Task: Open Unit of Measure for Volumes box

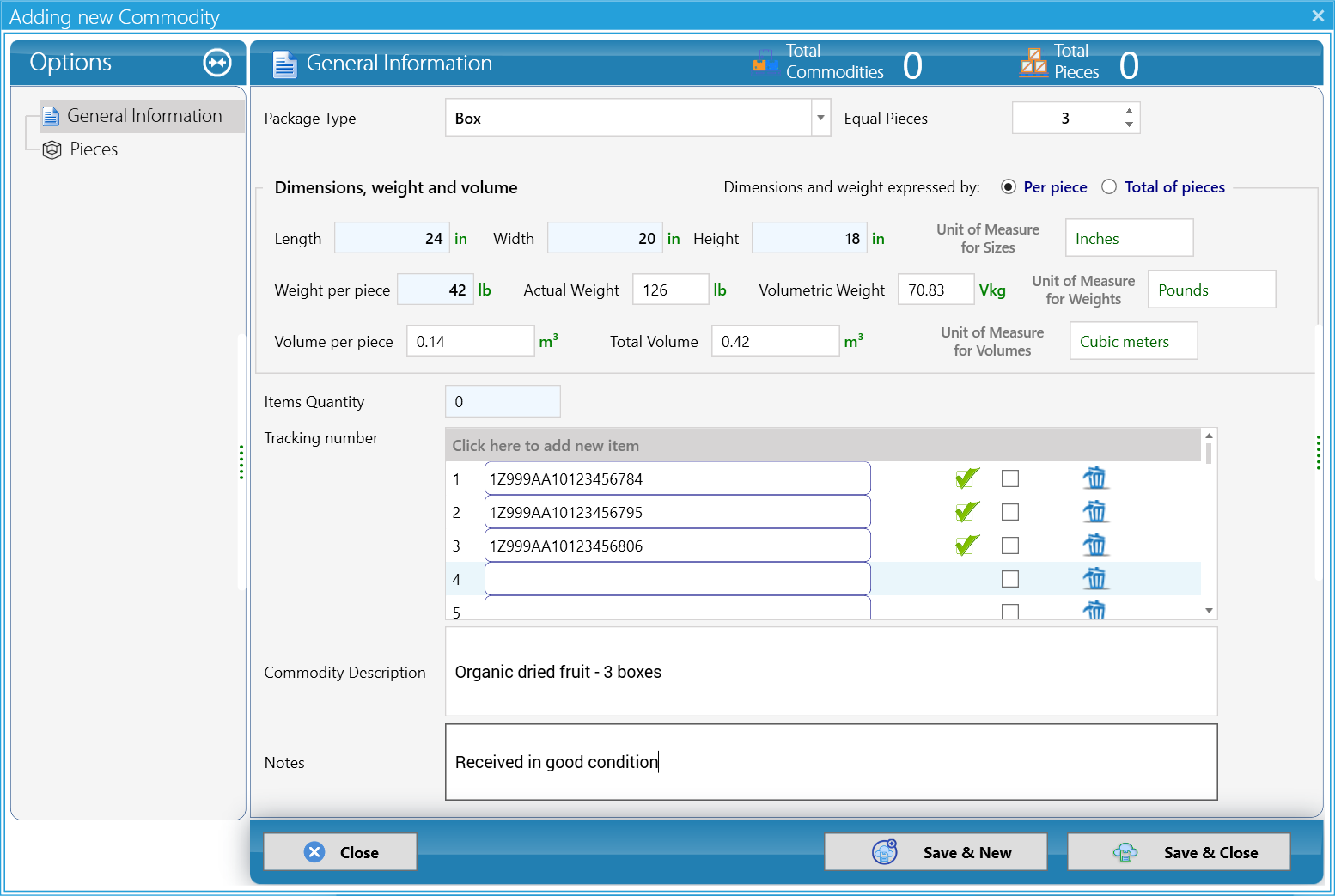Action: point(1134,341)
